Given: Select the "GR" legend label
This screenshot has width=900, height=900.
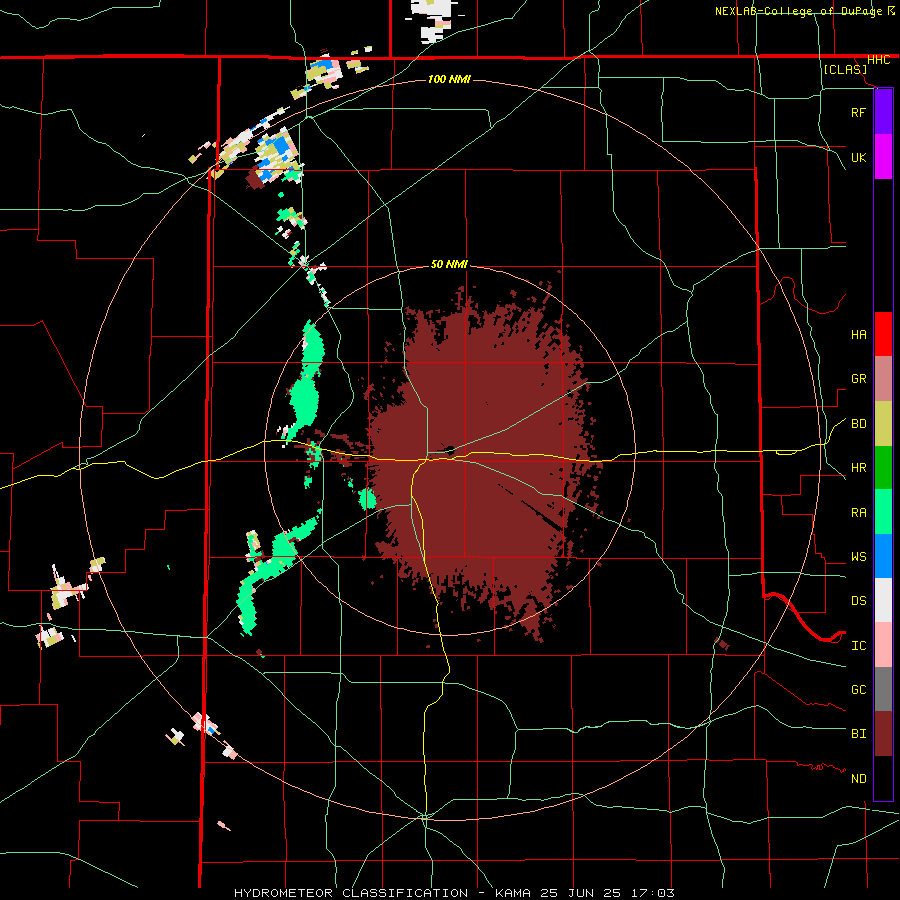Looking at the screenshot, I should coord(859,379).
